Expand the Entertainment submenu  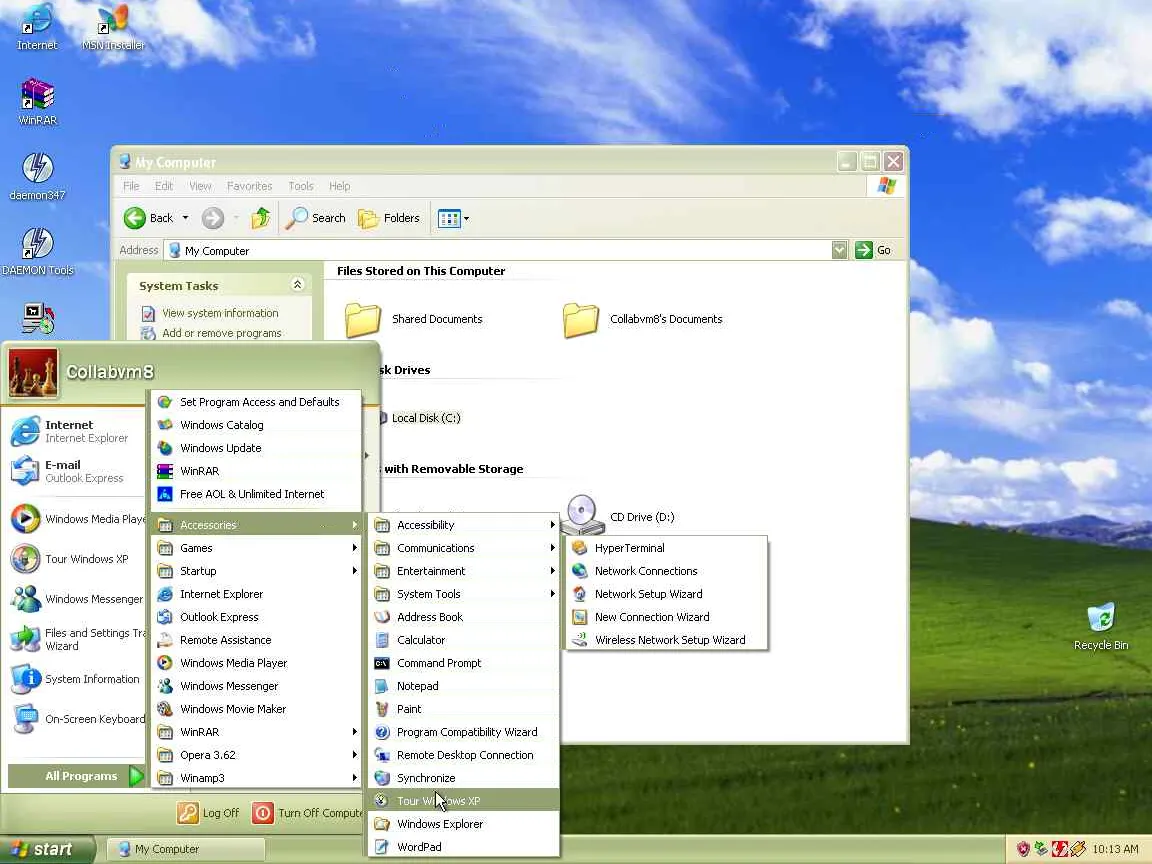tap(464, 571)
